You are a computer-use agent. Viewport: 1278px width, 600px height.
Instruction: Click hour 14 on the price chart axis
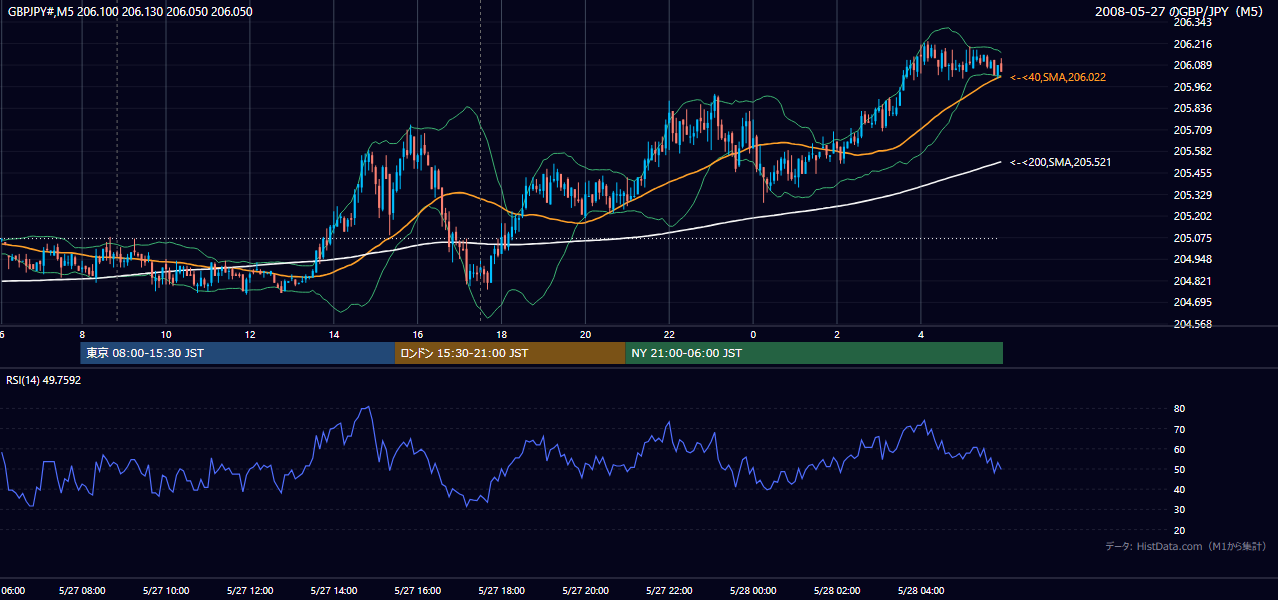click(x=334, y=335)
